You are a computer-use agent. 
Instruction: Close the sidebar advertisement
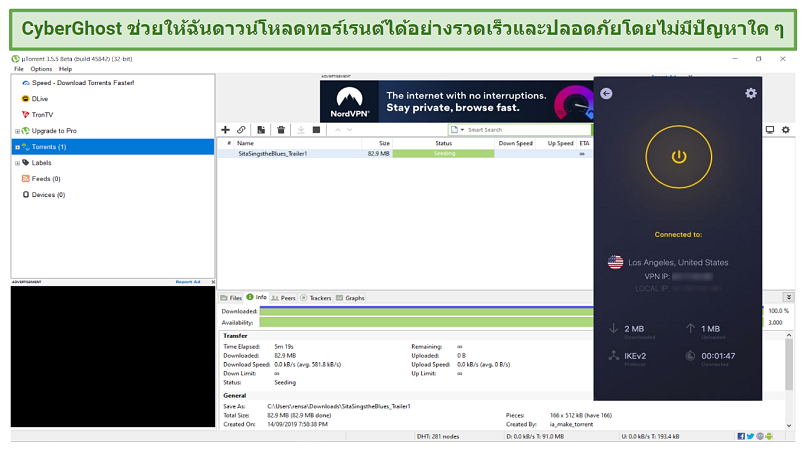click(x=213, y=282)
